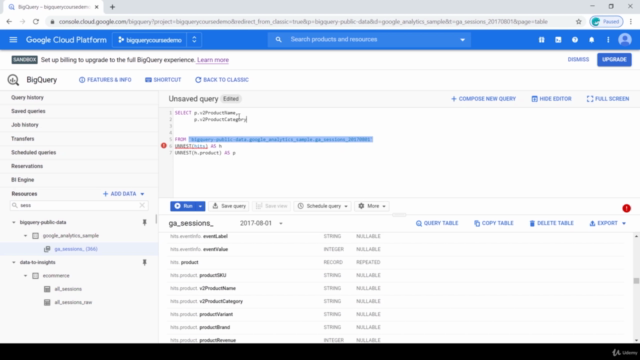The width and height of the screenshot is (640, 360).
Task: Open Reservations
Action: 27,166
